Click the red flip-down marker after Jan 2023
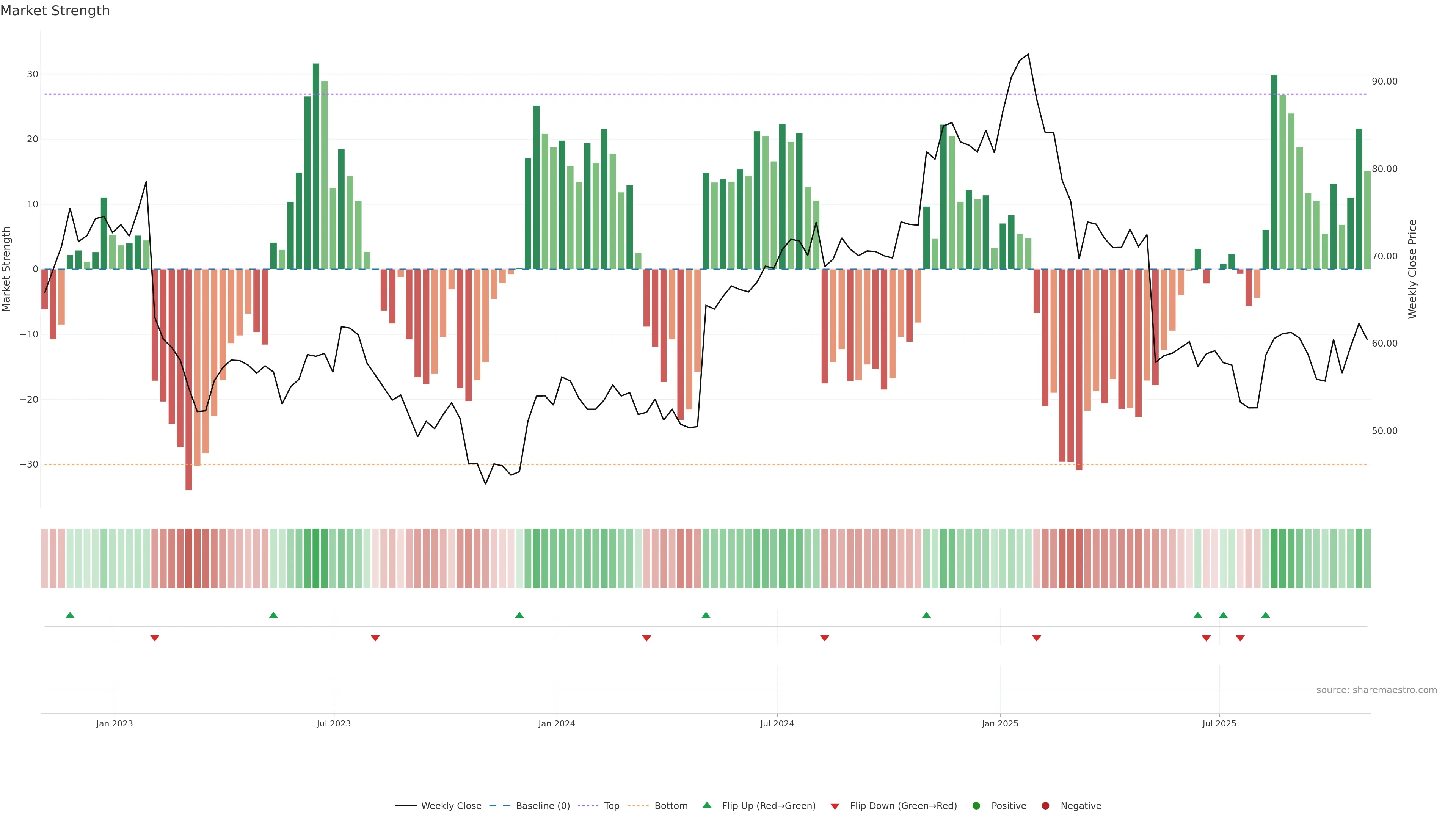This screenshot has height=819, width=1456. (155, 638)
